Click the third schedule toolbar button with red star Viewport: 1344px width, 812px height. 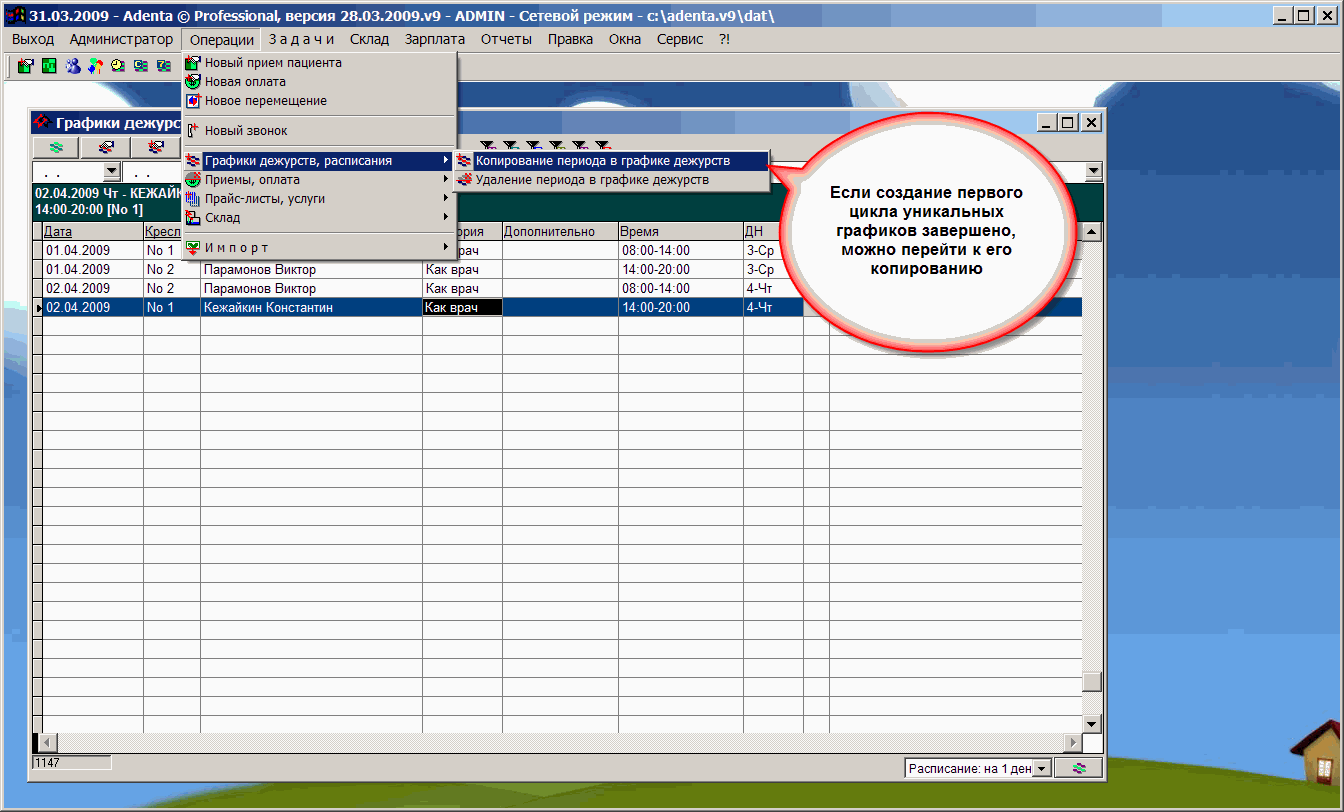point(155,147)
